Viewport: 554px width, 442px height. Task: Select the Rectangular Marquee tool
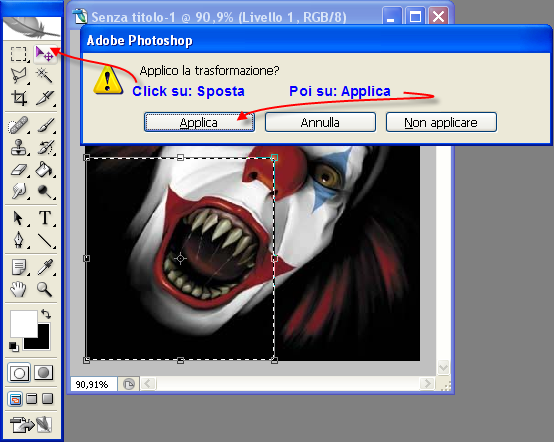pyautogui.click(x=18, y=54)
